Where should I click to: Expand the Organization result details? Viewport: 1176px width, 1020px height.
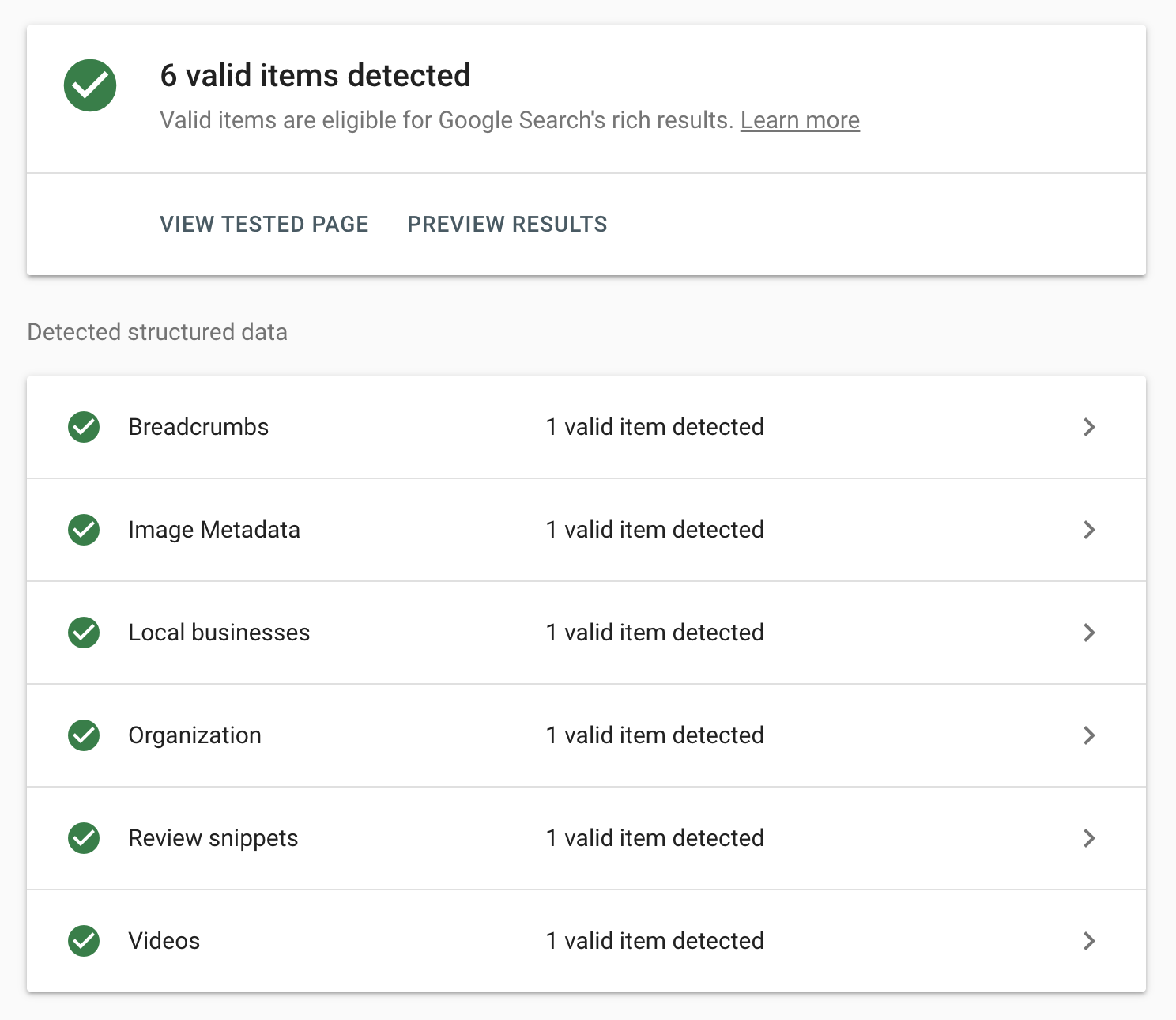1090,735
